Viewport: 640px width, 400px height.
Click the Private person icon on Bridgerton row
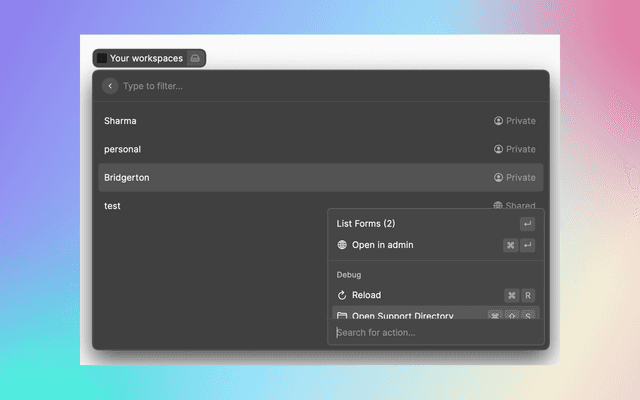498,177
